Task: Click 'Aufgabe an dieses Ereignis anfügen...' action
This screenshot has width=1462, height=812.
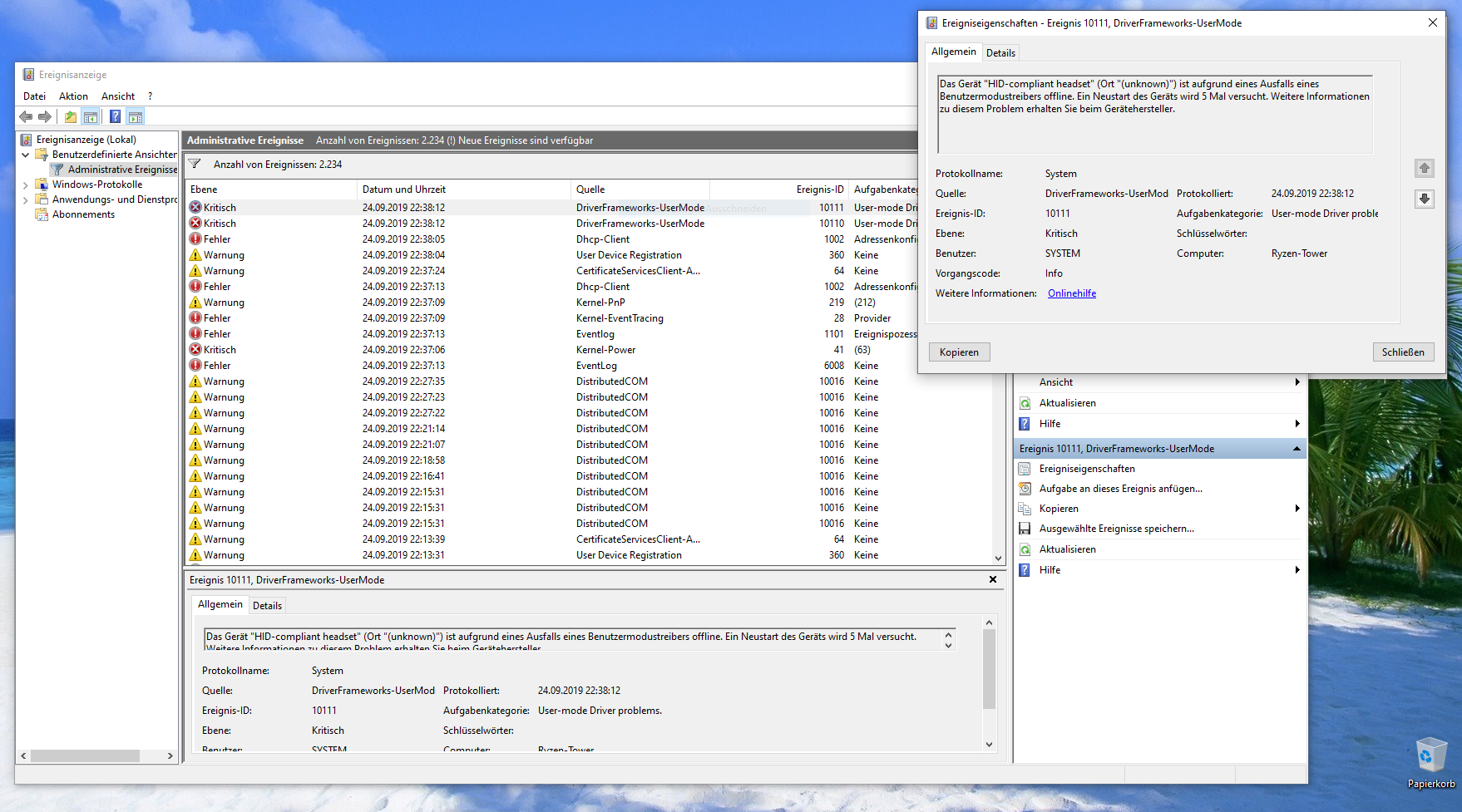Action: [1120, 489]
